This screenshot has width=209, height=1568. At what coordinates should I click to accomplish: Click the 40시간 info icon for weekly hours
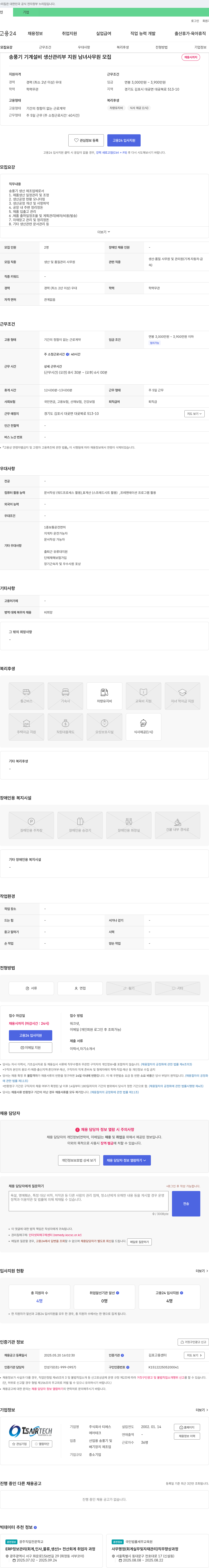tap(68, 354)
